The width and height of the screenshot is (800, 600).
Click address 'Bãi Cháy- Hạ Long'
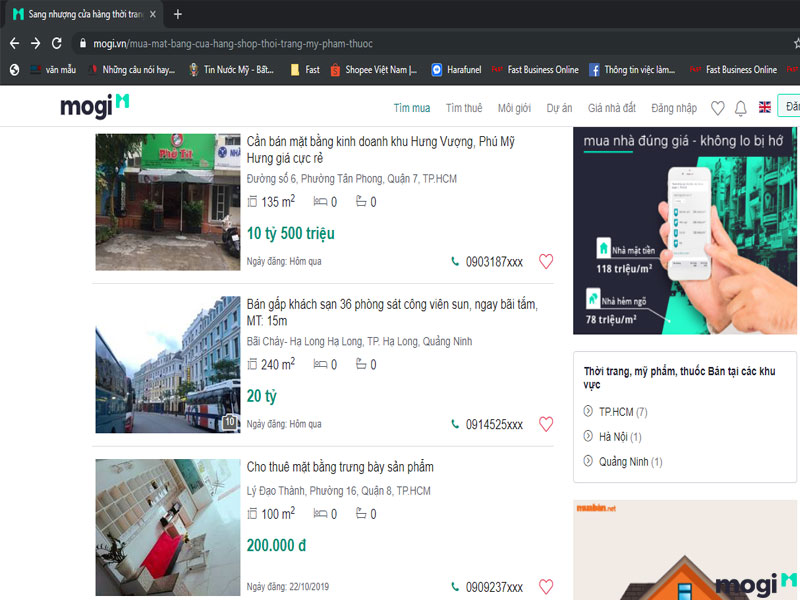tap(359, 341)
